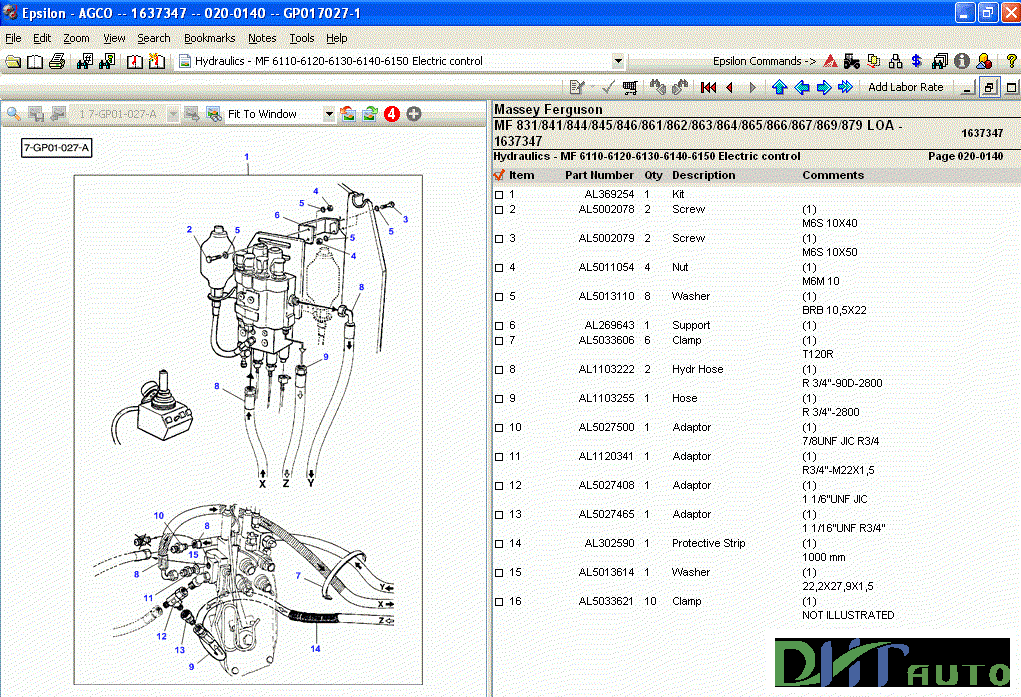The height and width of the screenshot is (697, 1021).
Task: Check the checkbox for item 1 Kit
Action: tap(497, 194)
